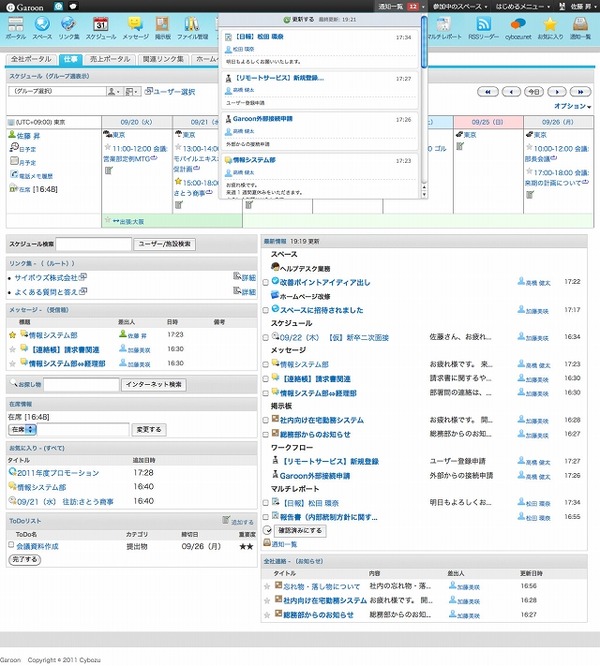The height and width of the screenshot is (666, 600).
Task: Click the 追加する icon in ToDoリスト
Action: (x=226, y=520)
